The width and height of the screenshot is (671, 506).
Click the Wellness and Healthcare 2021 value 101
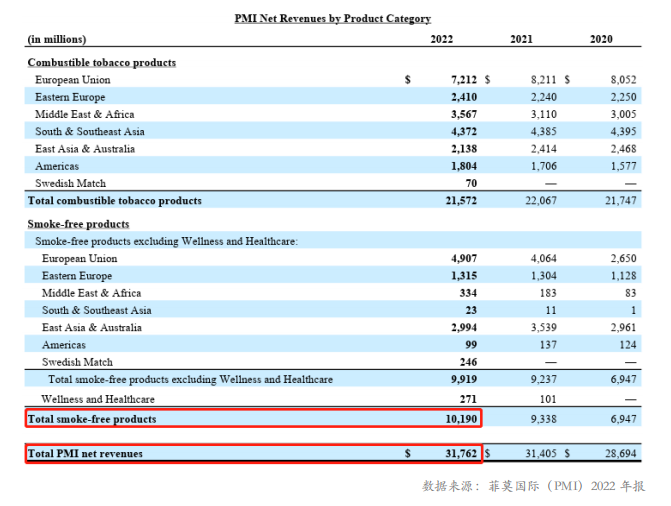click(x=548, y=399)
